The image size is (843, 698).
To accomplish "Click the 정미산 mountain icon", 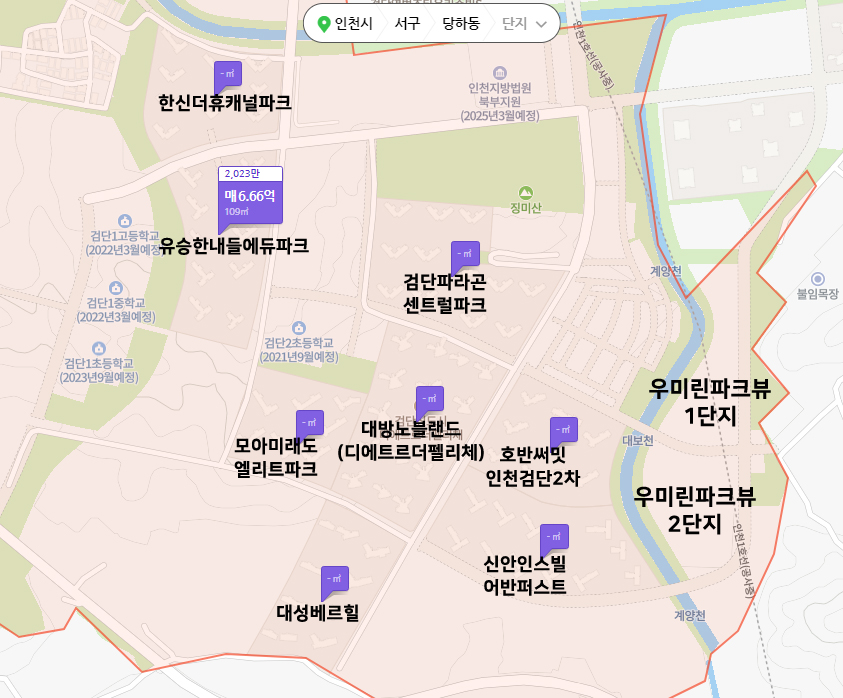I will pos(526,193).
